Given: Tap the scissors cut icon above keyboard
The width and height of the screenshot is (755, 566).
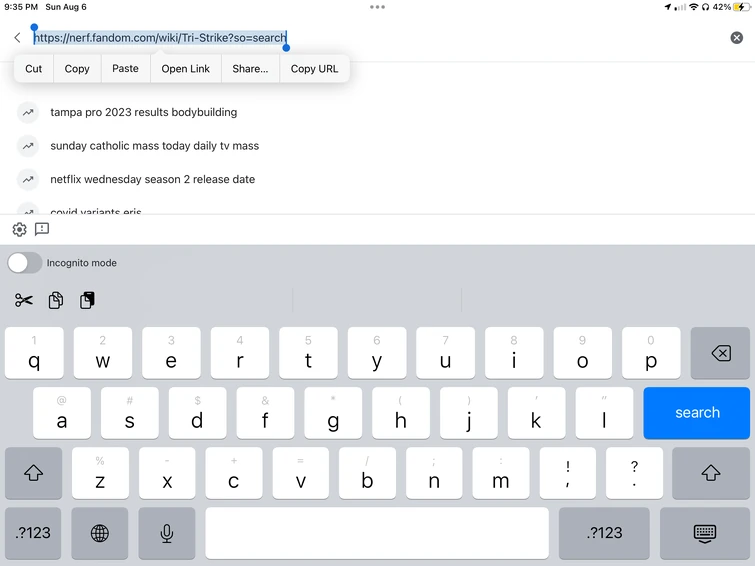Looking at the screenshot, I should pos(24,300).
